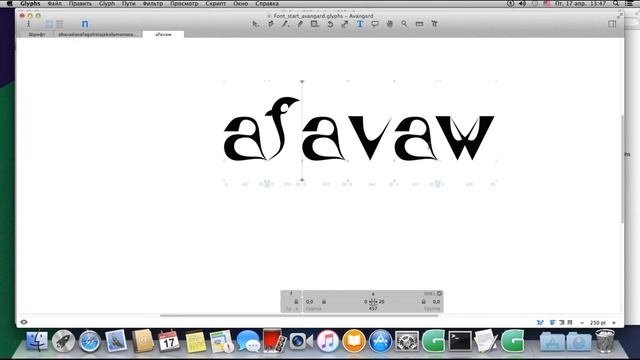Launch Safari from the Dock

tap(89, 341)
